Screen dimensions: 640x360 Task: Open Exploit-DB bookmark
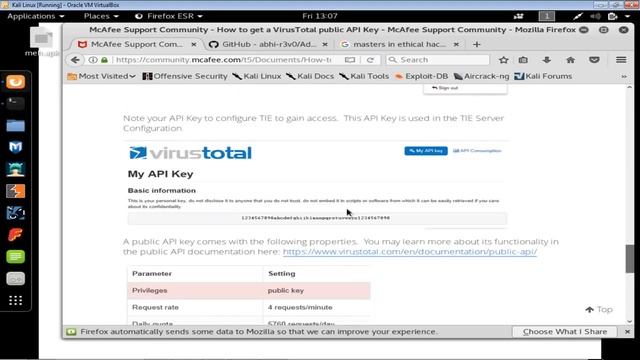point(422,76)
